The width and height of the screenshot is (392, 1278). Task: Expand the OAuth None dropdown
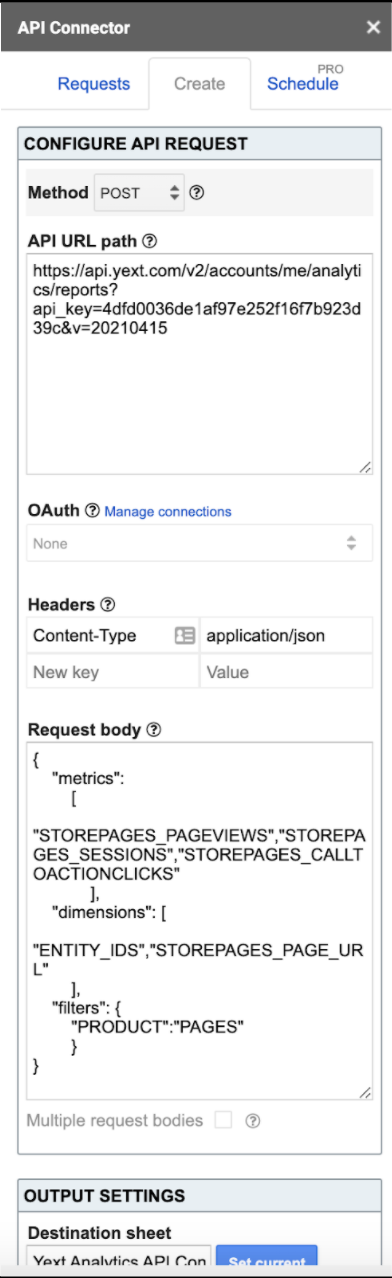click(x=199, y=544)
